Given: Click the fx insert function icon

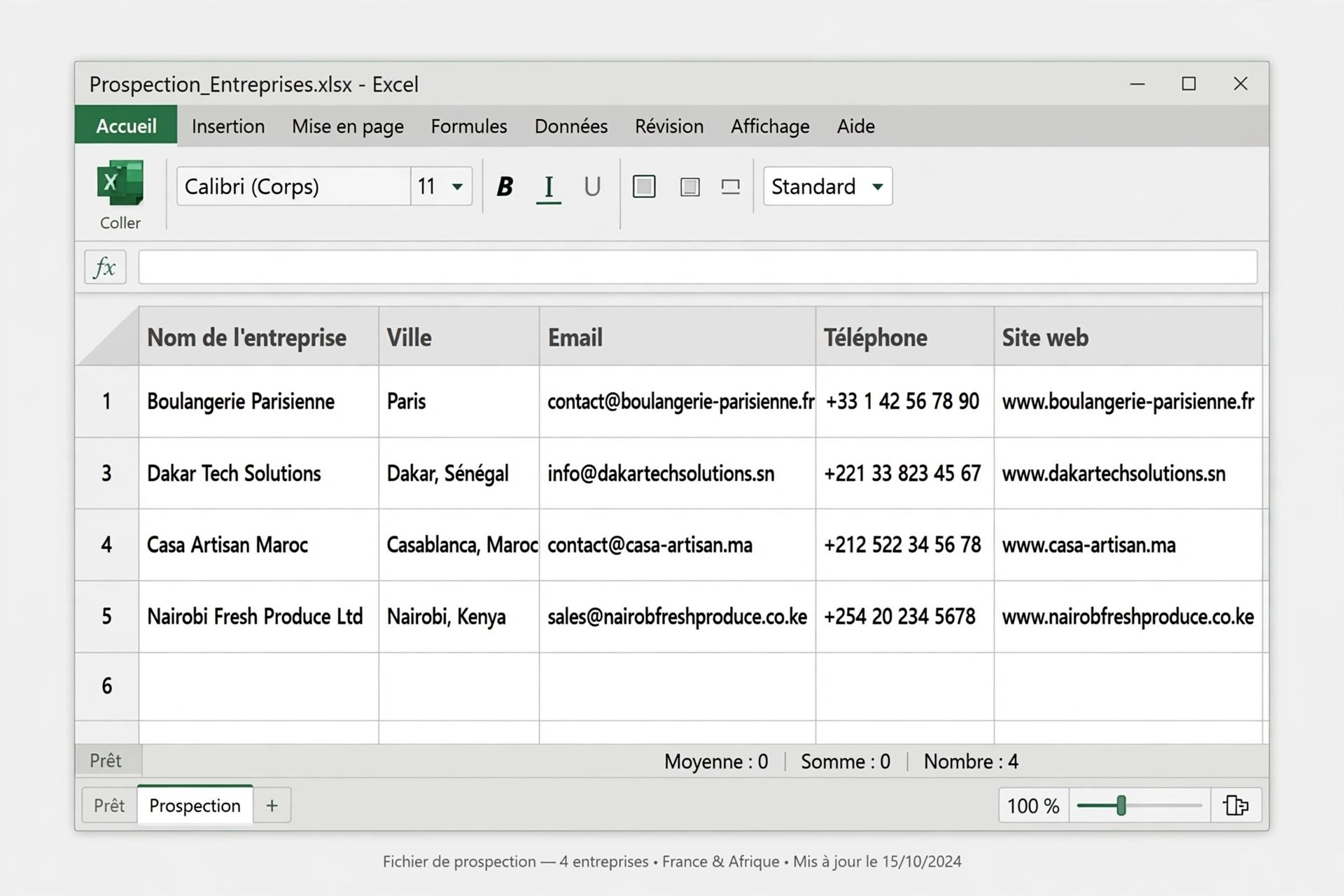Looking at the screenshot, I should pos(105,267).
